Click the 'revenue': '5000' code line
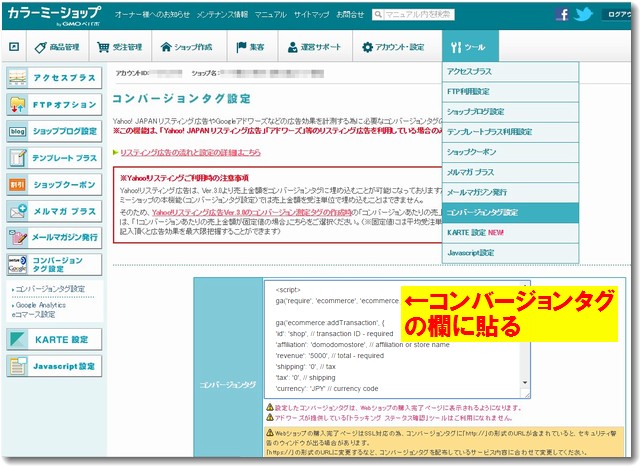Image resolution: width=640 pixels, height=466 pixels. click(x=330, y=356)
